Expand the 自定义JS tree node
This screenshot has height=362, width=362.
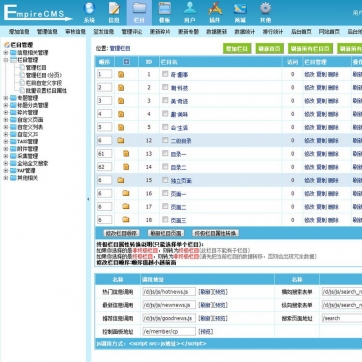pos(6,134)
